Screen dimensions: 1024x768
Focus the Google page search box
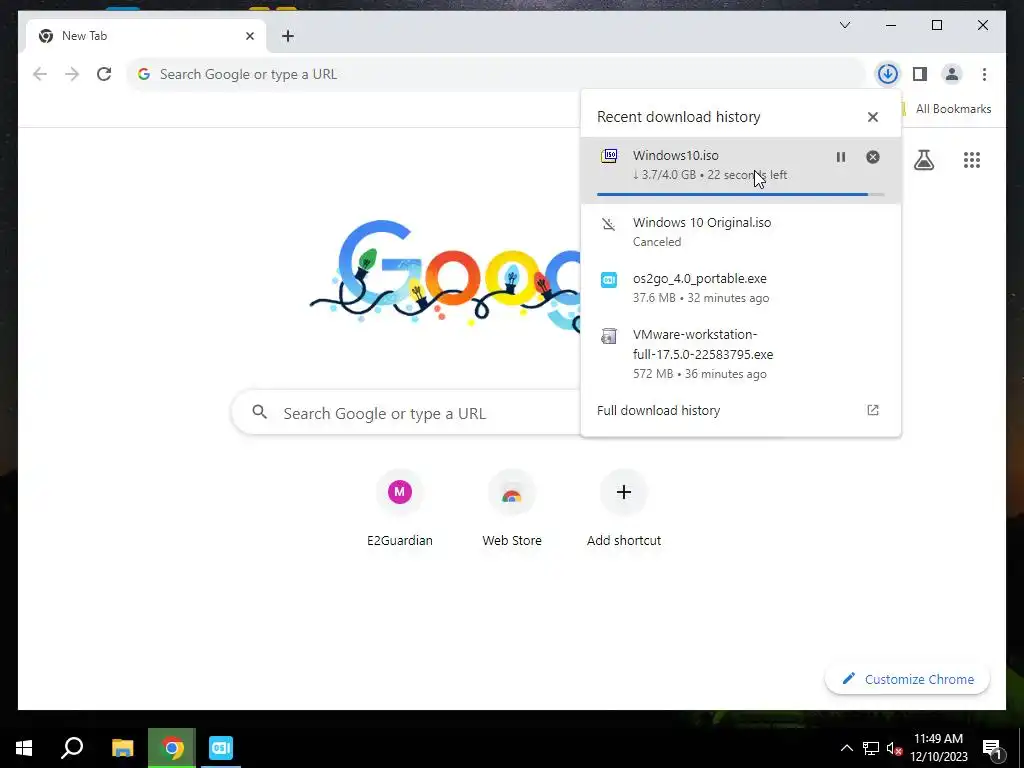[x=406, y=413]
